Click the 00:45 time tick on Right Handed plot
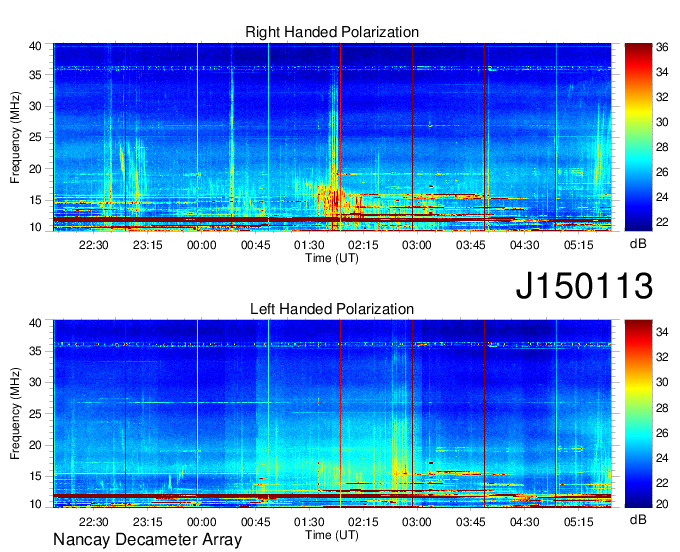Screen dimensions: 680x552 255,245
